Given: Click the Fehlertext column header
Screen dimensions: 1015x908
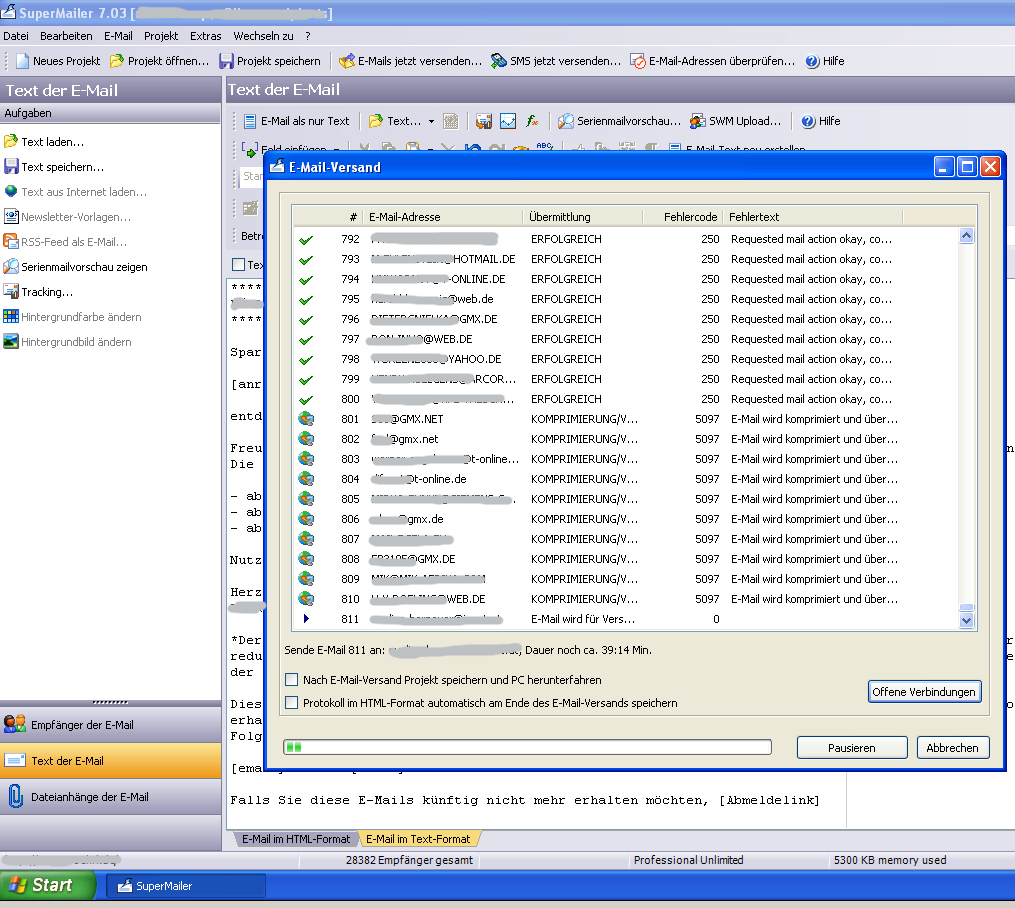Looking at the screenshot, I should point(812,217).
